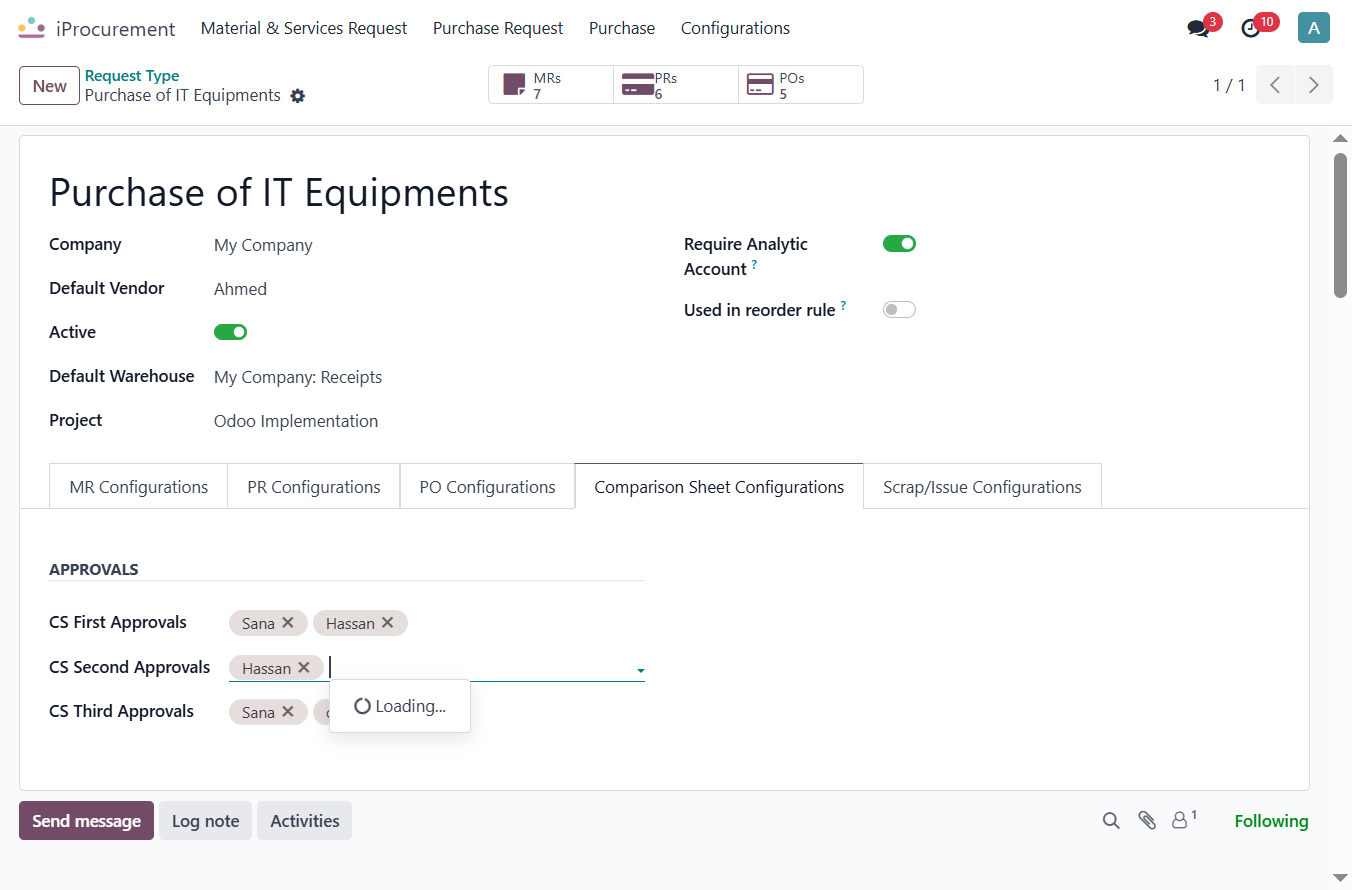The height and width of the screenshot is (890, 1352).
Task: Click the iProcurement app logo icon
Action: click(x=31, y=28)
